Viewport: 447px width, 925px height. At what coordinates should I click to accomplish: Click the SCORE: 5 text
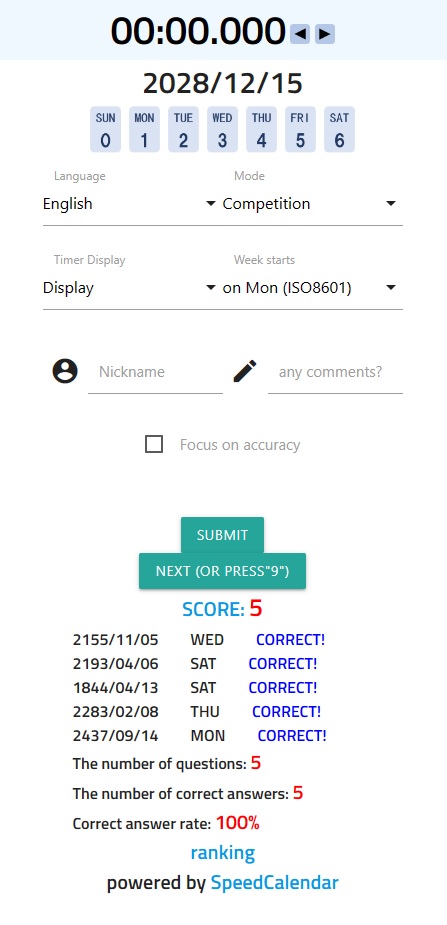pyautogui.click(x=222, y=609)
